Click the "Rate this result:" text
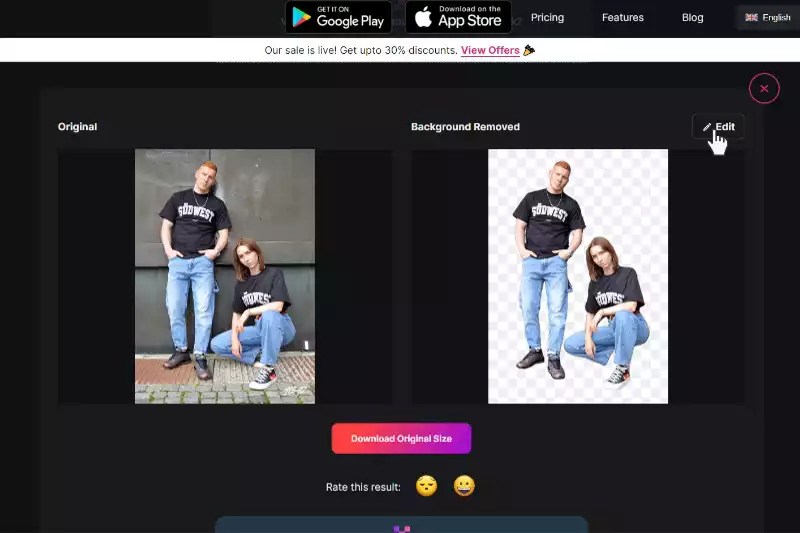This screenshot has height=533, width=800. tap(363, 487)
